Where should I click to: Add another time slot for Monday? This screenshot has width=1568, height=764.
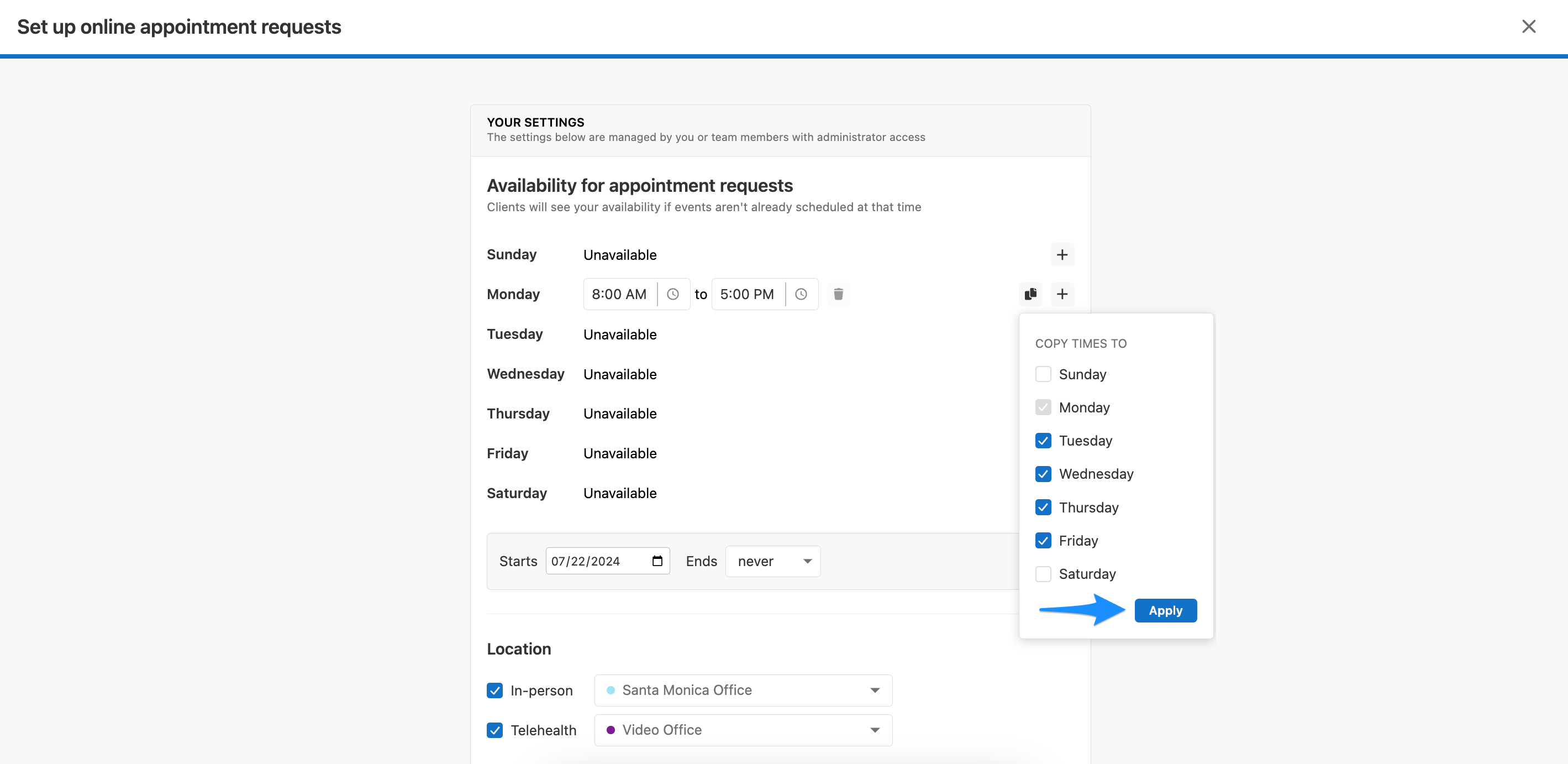click(1061, 294)
